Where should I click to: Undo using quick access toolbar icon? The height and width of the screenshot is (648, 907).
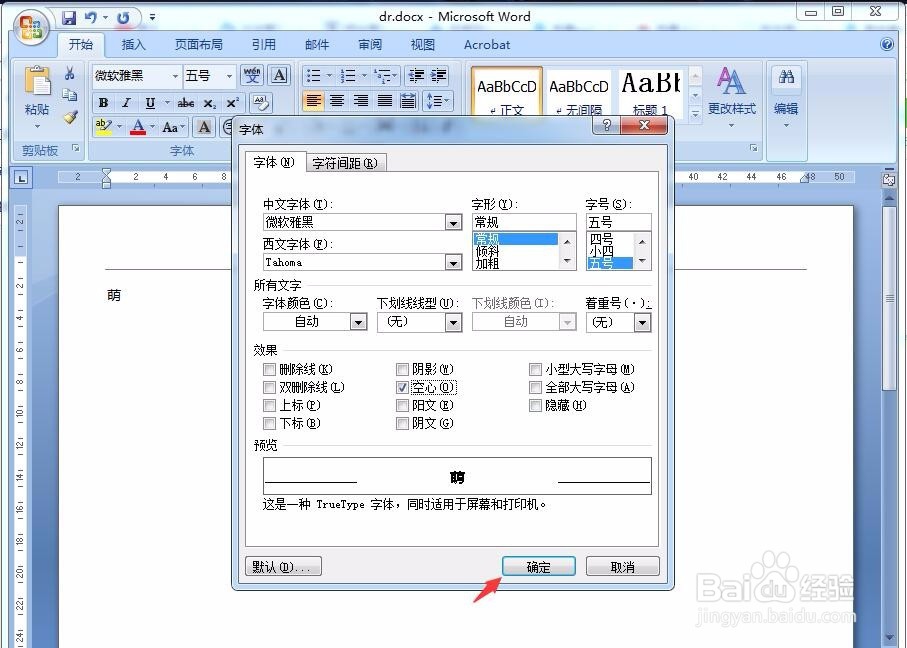pyautogui.click(x=91, y=18)
